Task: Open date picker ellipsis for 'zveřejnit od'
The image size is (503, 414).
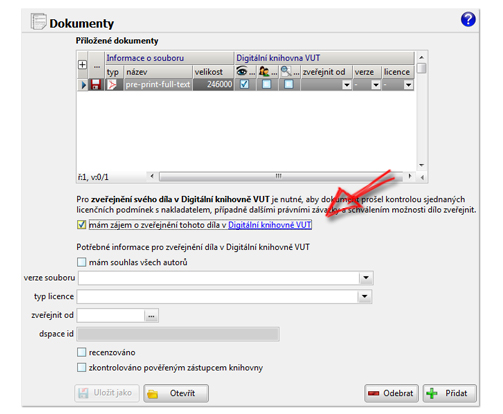Action: [x=151, y=315]
